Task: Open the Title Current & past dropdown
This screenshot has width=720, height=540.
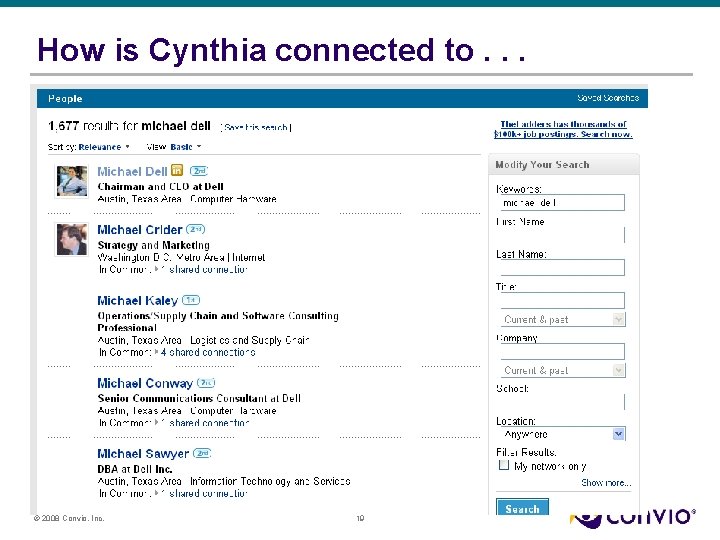Action: (x=563, y=319)
